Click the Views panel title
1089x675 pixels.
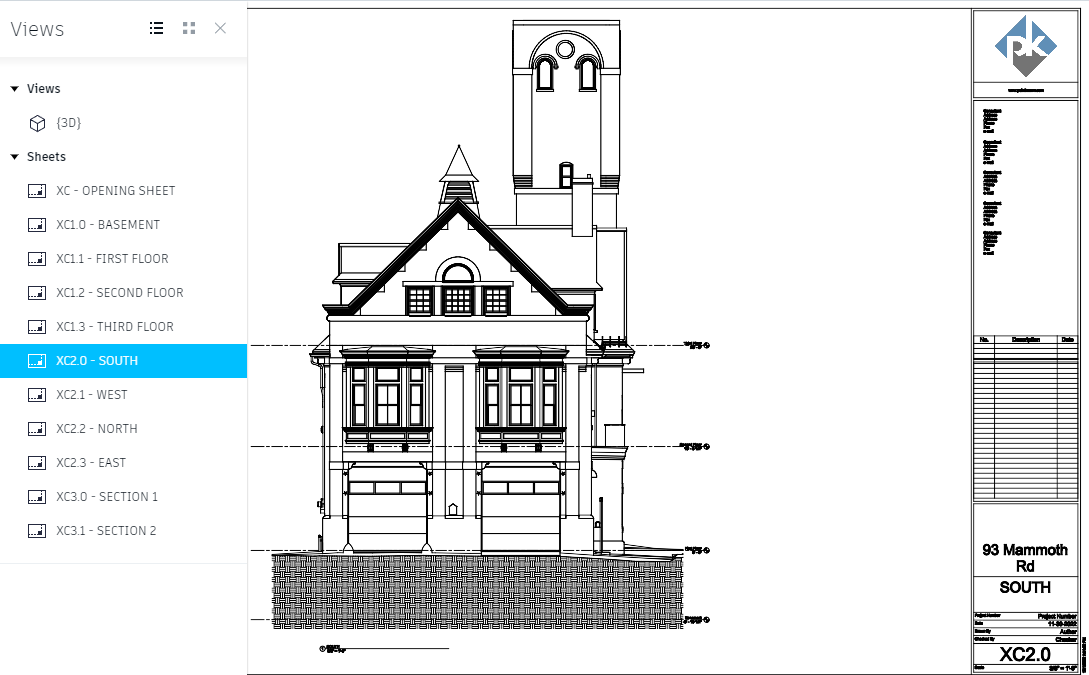(38, 29)
